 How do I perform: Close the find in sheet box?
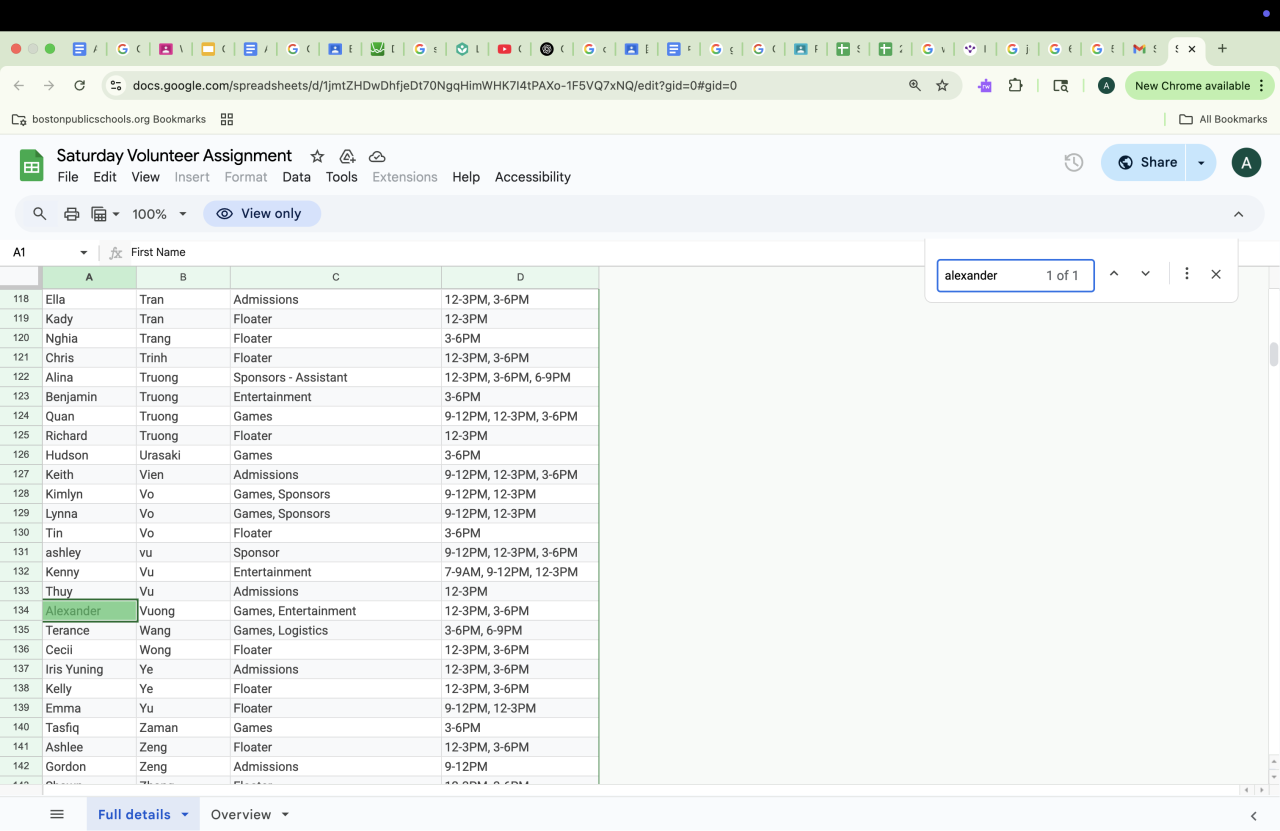tap(1216, 274)
